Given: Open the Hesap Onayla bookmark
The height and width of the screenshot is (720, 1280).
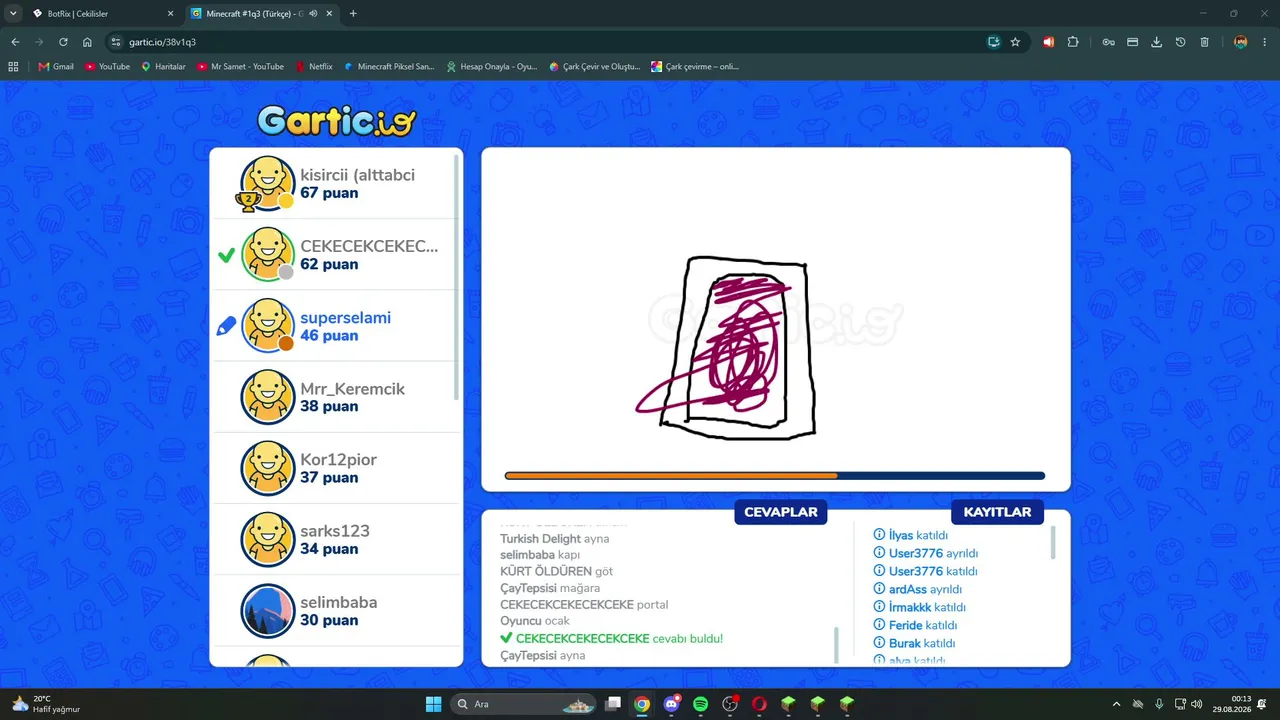Looking at the screenshot, I should (x=492, y=66).
